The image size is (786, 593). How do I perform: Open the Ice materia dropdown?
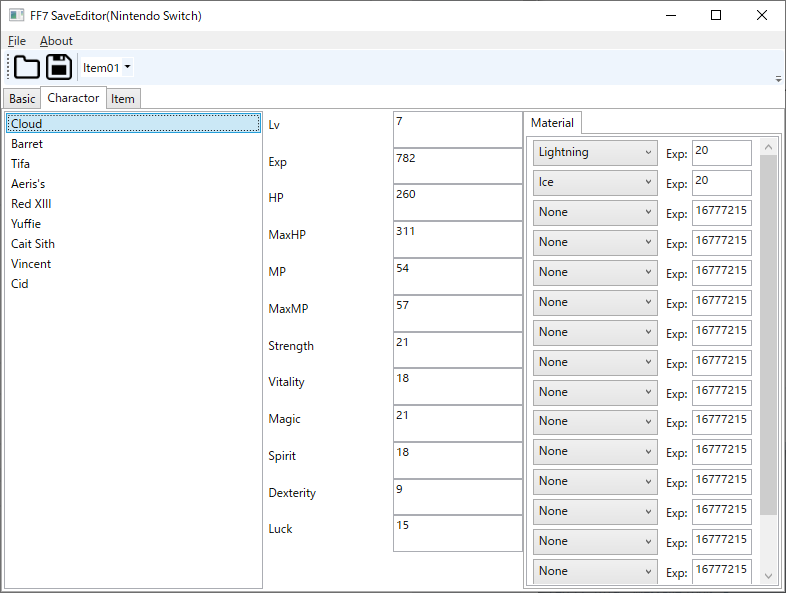pyautogui.click(x=595, y=183)
